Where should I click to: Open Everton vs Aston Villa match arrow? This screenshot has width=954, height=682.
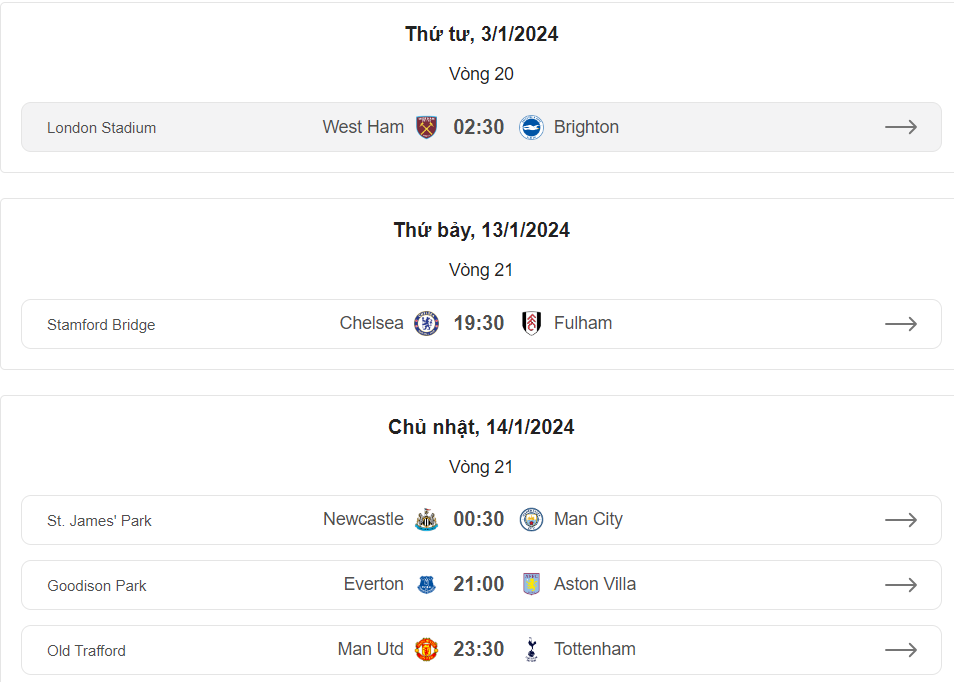[901, 585]
